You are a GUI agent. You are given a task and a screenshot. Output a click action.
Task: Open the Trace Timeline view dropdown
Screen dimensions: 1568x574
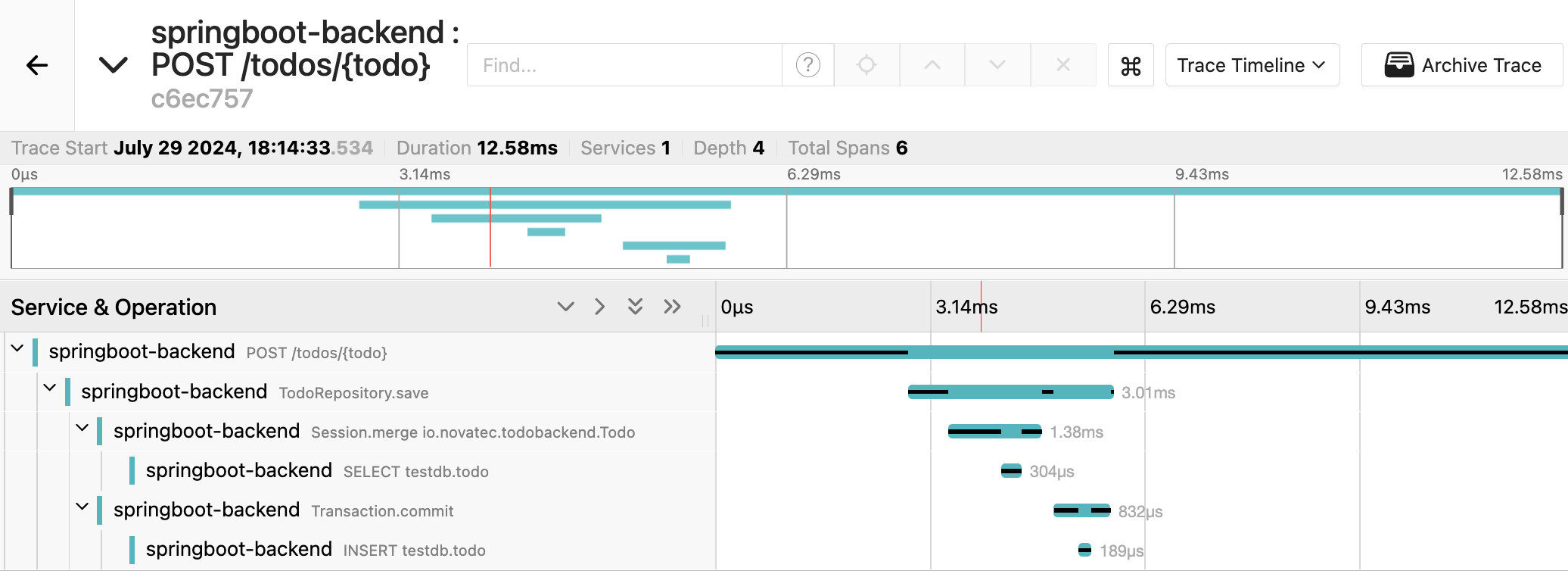point(1252,65)
